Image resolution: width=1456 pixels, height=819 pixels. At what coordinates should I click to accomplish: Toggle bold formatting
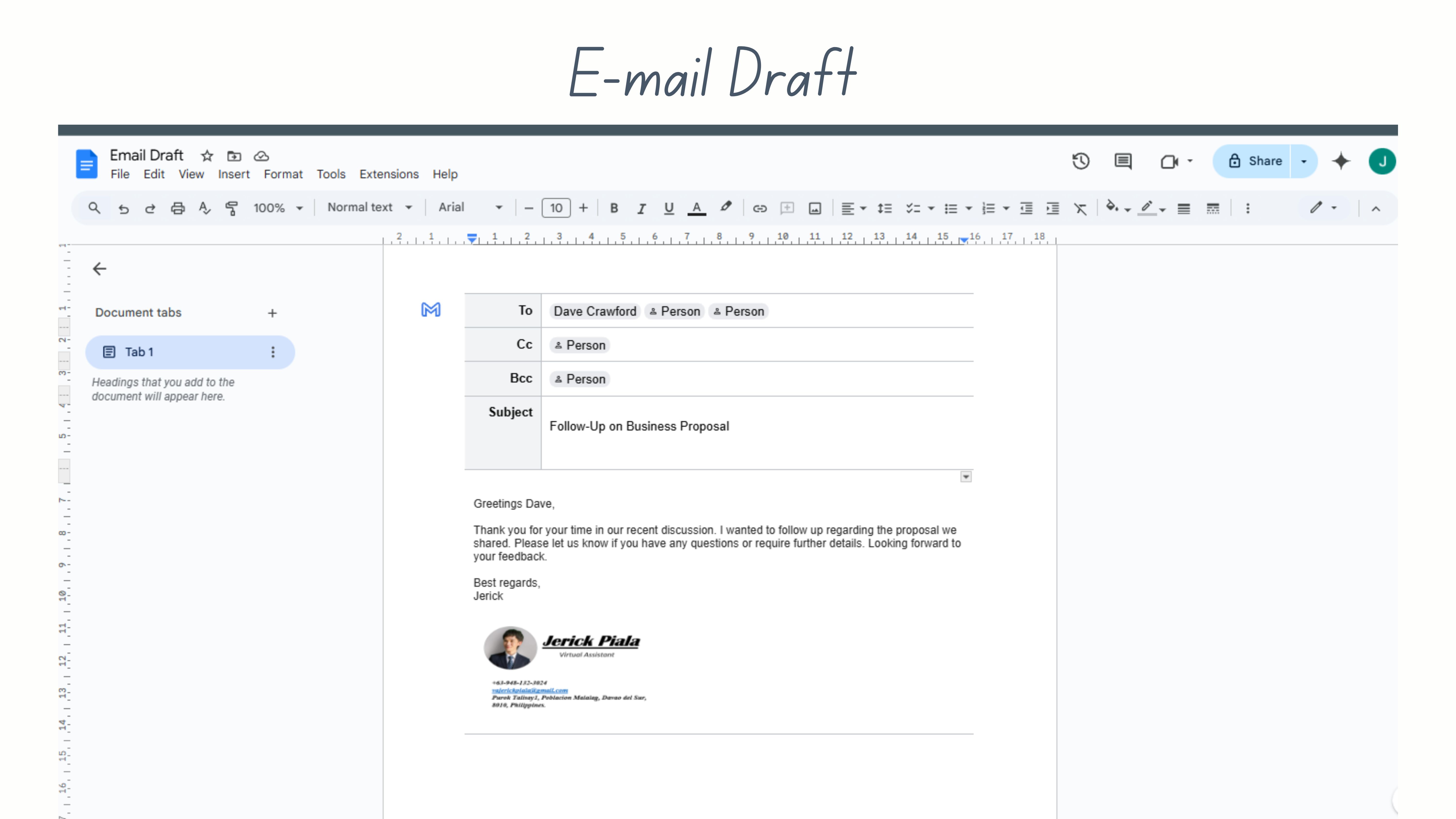click(614, 208)
